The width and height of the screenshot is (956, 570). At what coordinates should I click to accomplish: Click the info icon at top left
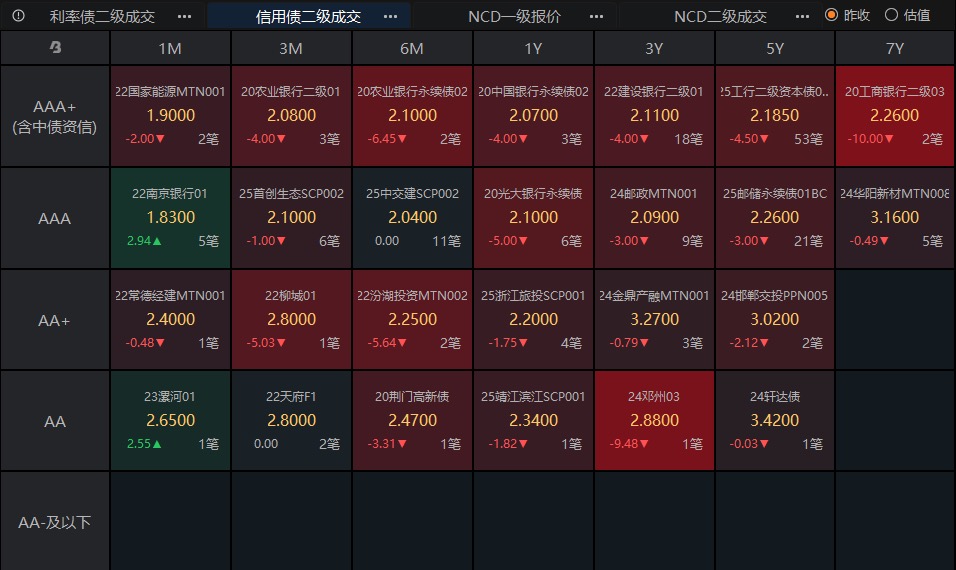[18, 16]
